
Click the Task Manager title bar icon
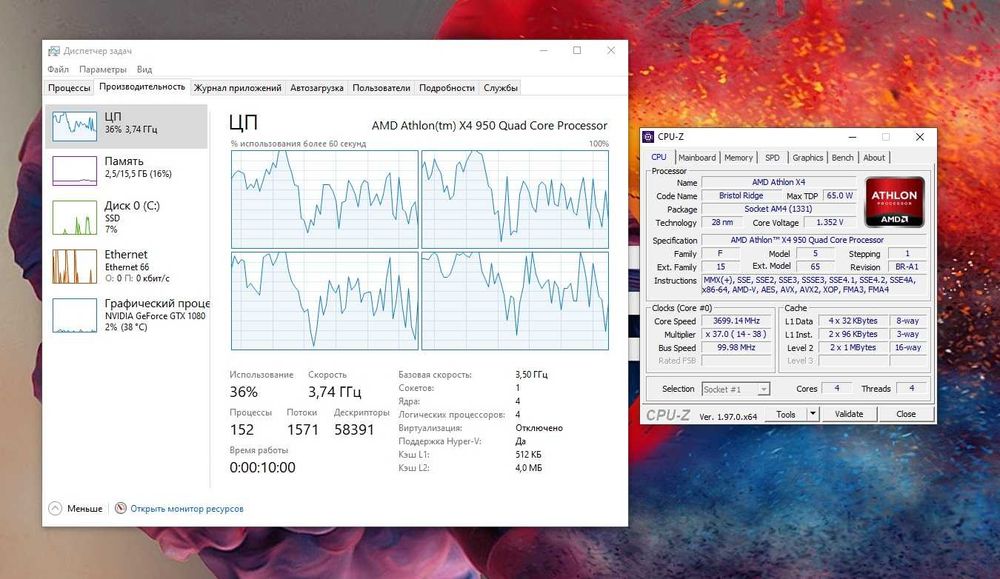(54, 51)
